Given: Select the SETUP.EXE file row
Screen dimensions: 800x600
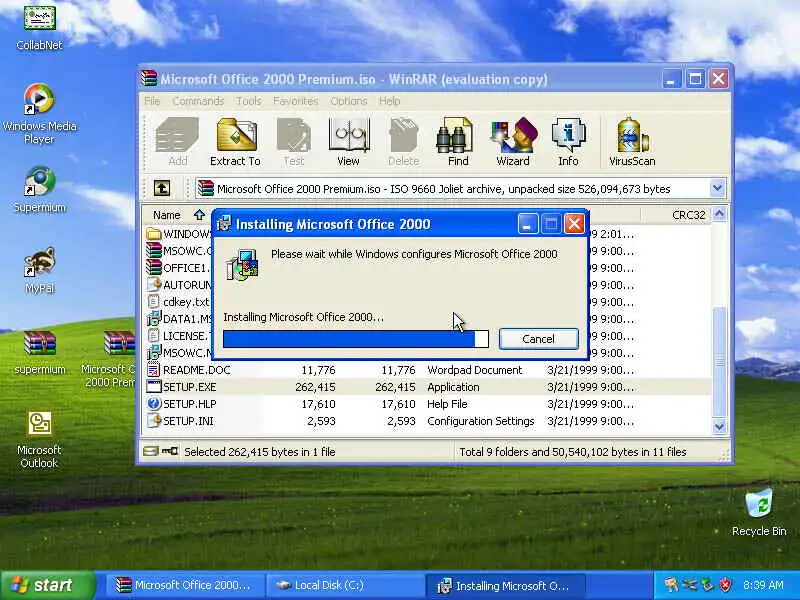Looking at the screenshot, I should pos(427,387).
